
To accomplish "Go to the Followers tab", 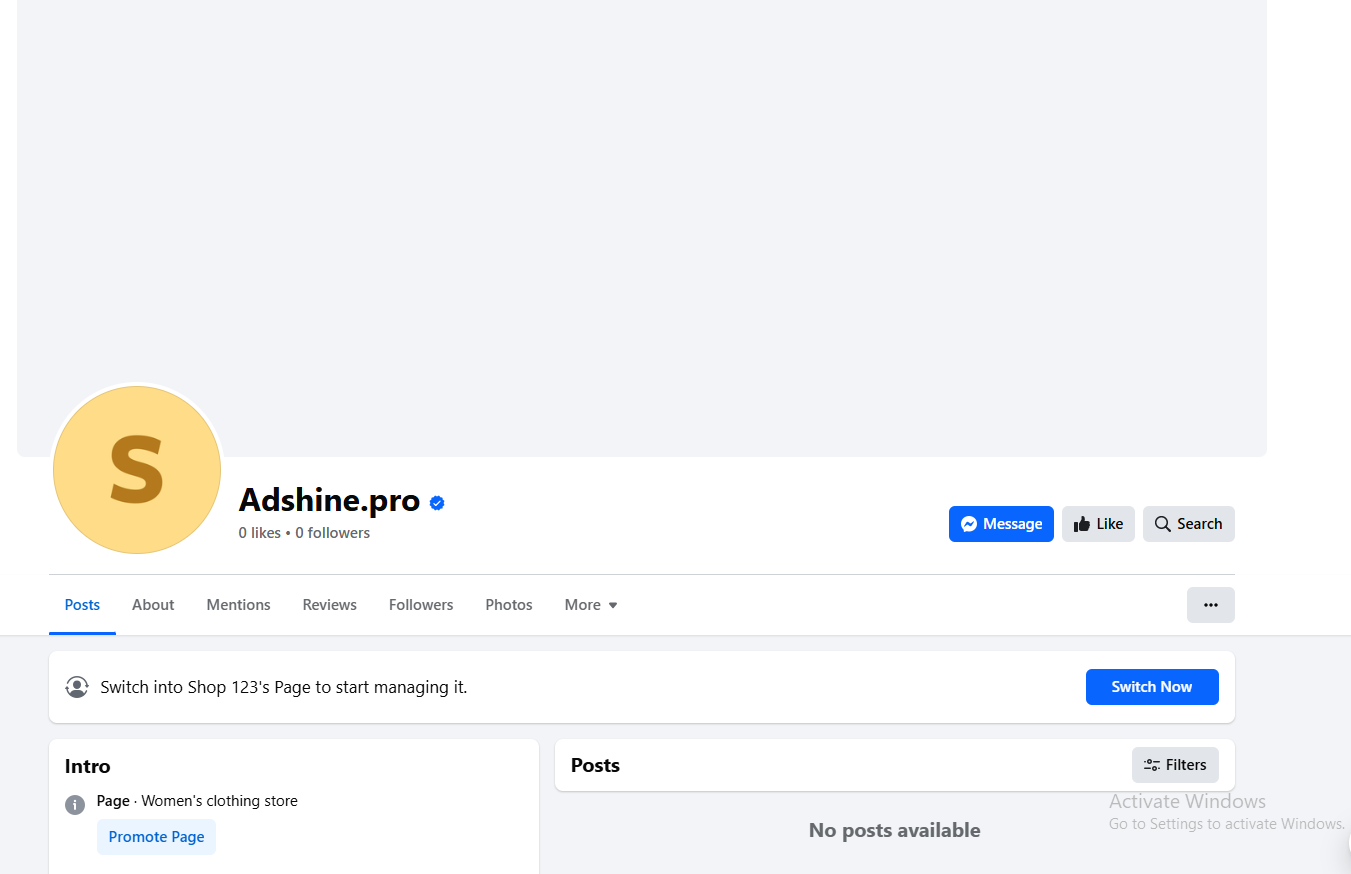I will pos(421,605).
